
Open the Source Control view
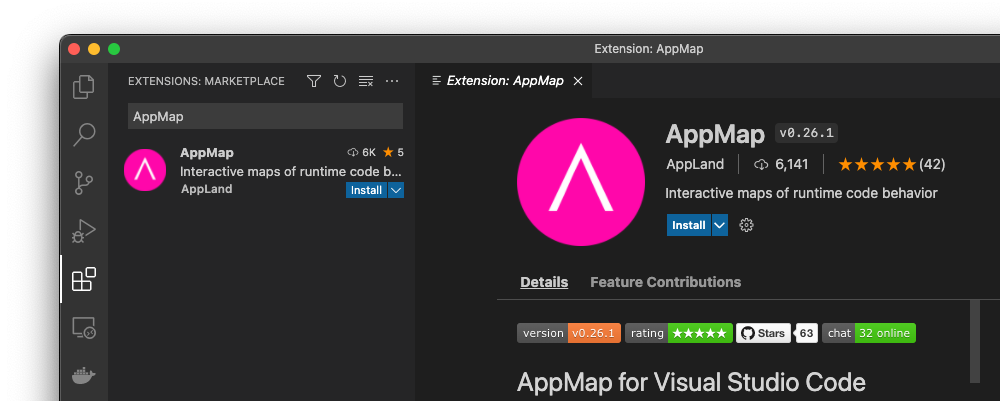[x=84, y=183]
